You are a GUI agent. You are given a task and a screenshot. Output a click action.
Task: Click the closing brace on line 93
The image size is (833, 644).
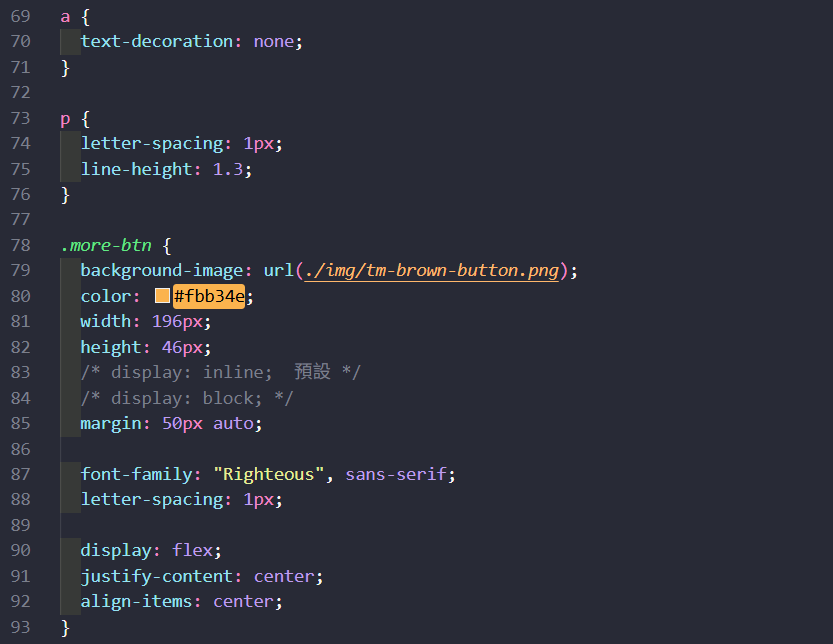65,627
